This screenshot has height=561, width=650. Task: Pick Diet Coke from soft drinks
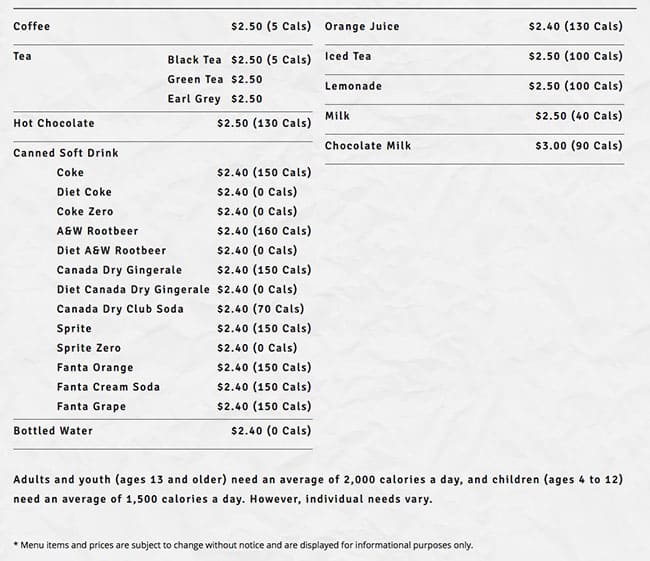coord(84,192)
